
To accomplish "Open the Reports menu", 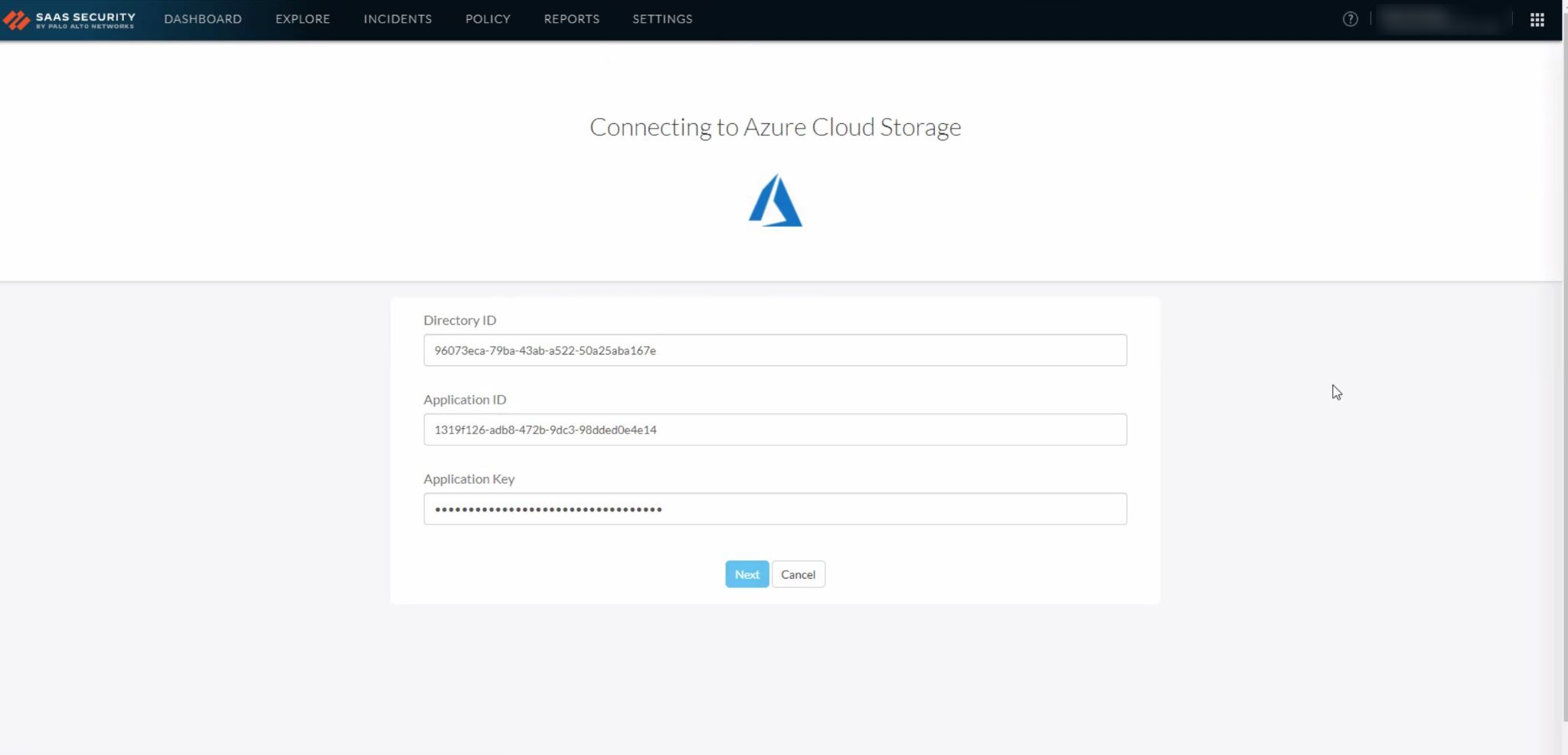I will (x=571, y=19).
